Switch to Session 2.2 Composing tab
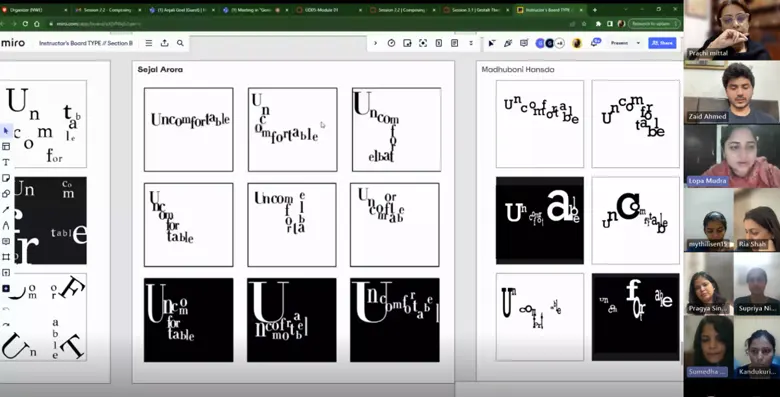The height and width of the screenshot is (397, 780). click(x=107, y=10)
